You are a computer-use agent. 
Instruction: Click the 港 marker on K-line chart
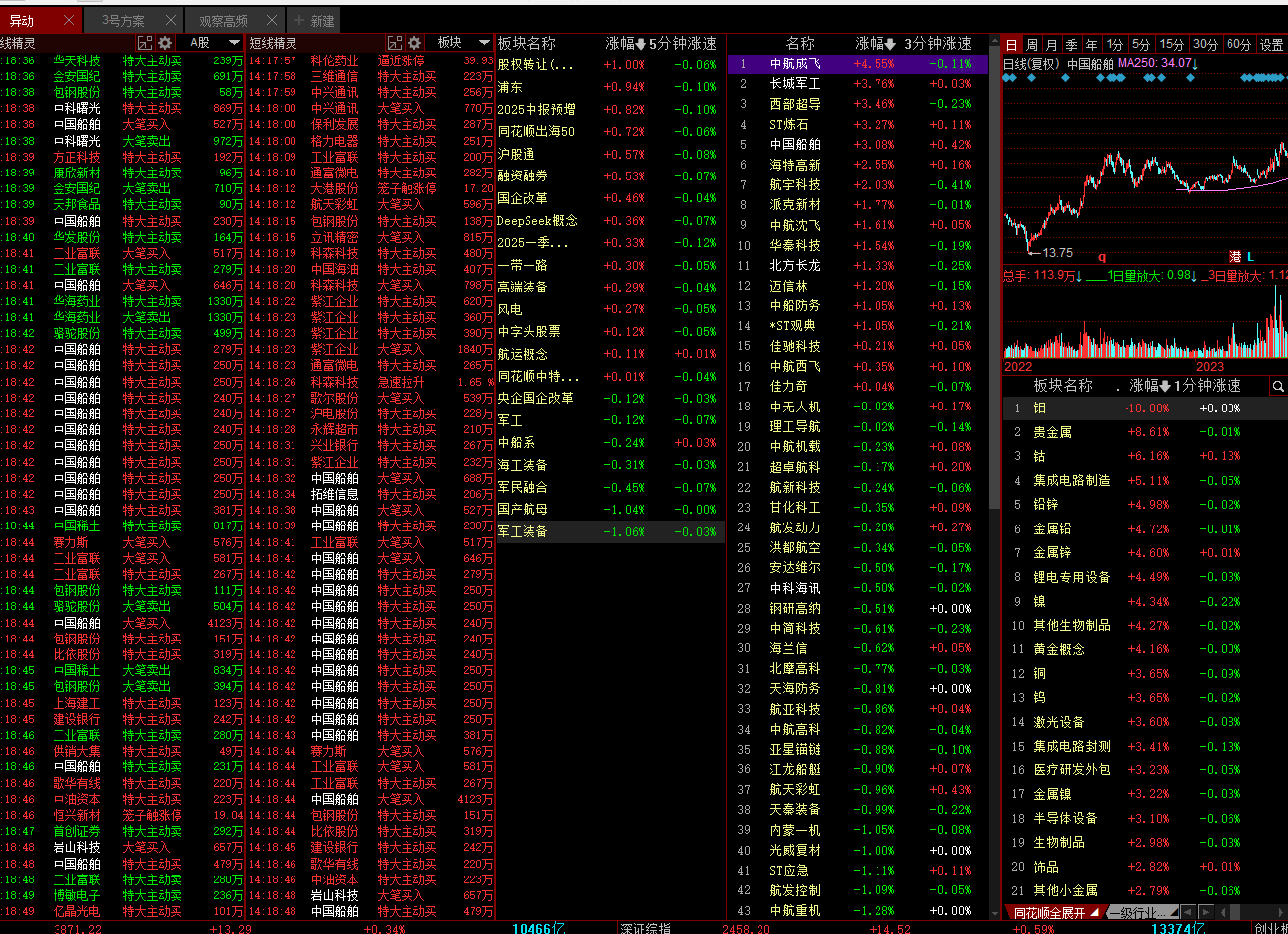click(1235, 256)
